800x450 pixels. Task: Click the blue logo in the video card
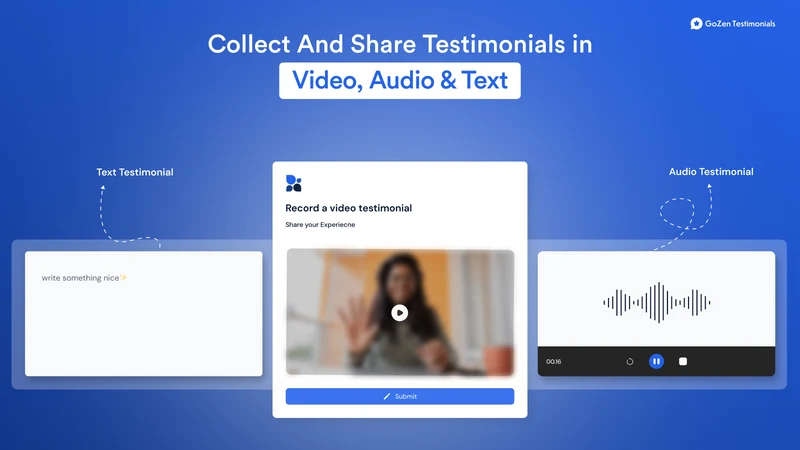pos(293,183)
